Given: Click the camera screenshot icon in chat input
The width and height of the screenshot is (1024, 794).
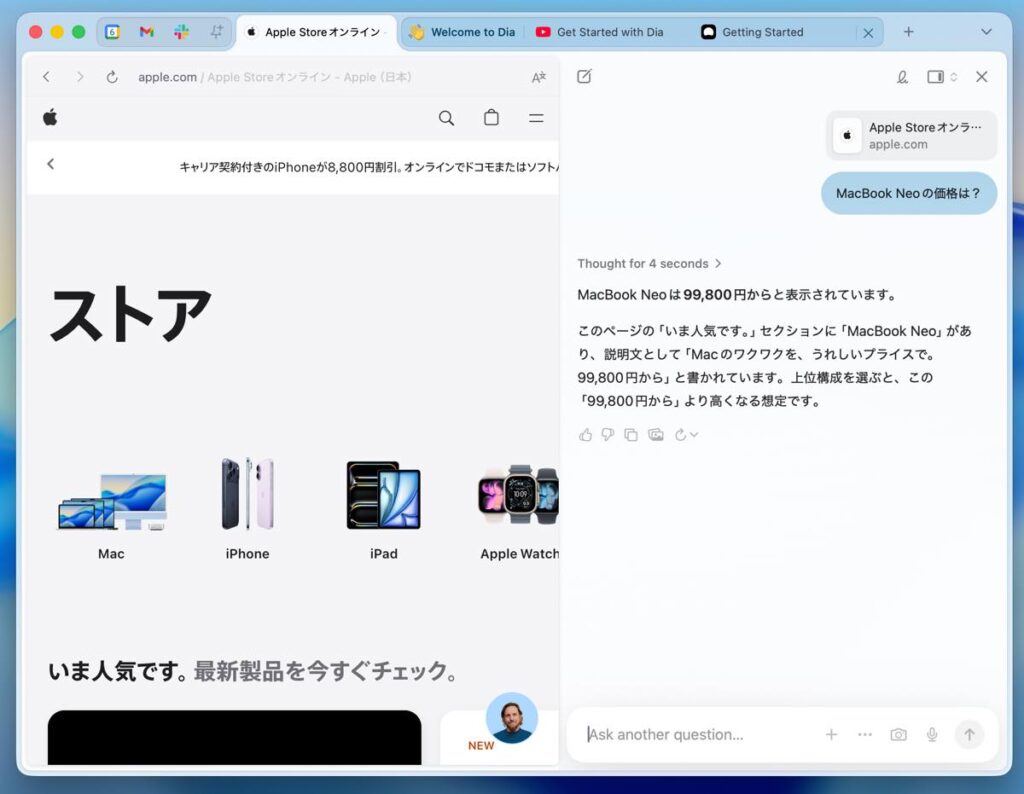Looking at the screenshot, I should click(898, 735).
